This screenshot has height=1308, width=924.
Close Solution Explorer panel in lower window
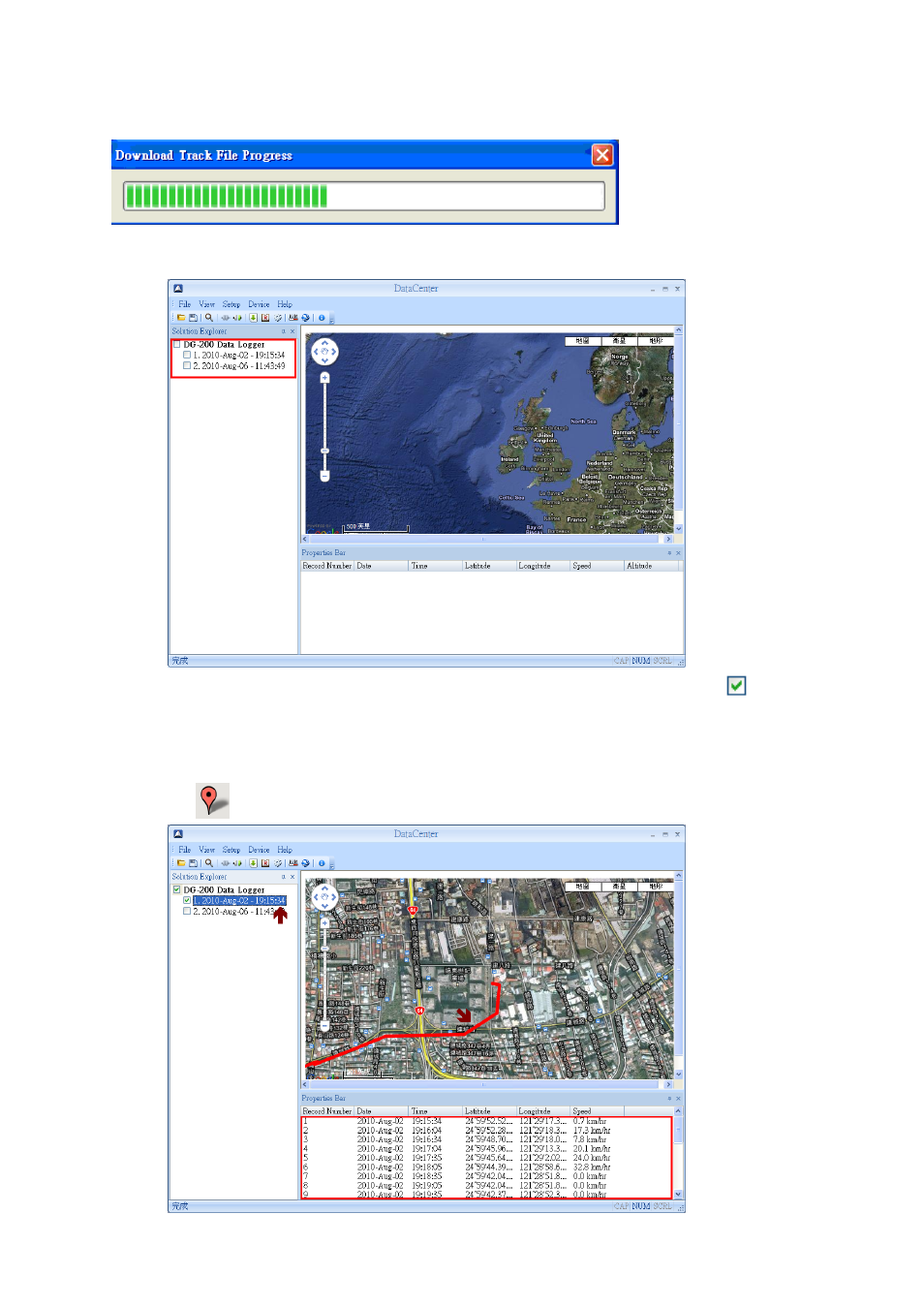point(293,877)
